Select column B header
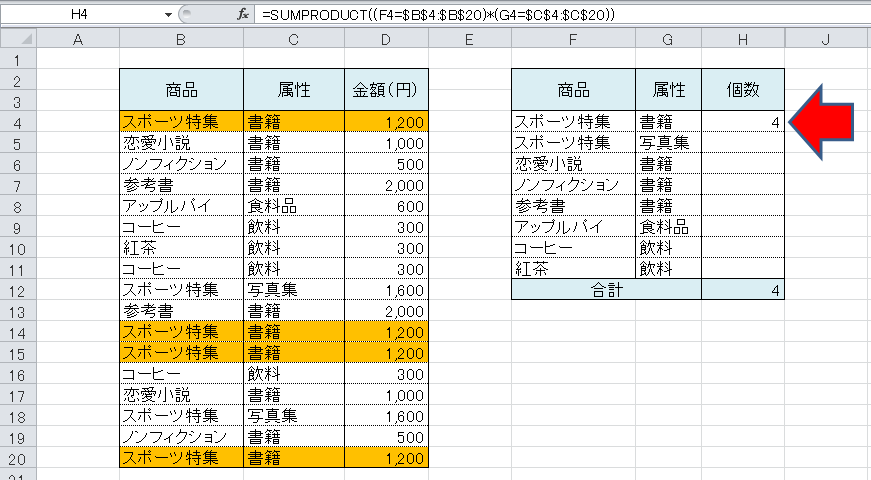Screen dimensions: 871x480 click(181, 39)
